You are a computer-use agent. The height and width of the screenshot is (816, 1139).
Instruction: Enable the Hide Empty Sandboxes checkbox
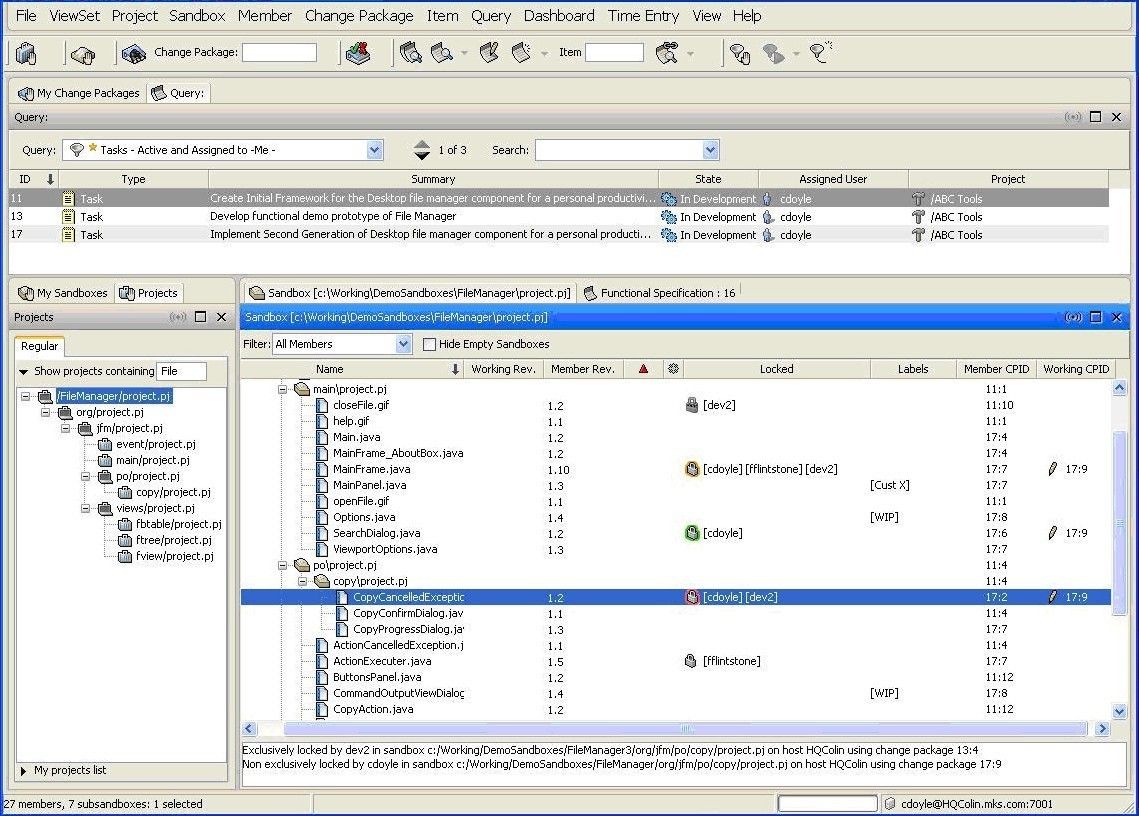[427, 343]
